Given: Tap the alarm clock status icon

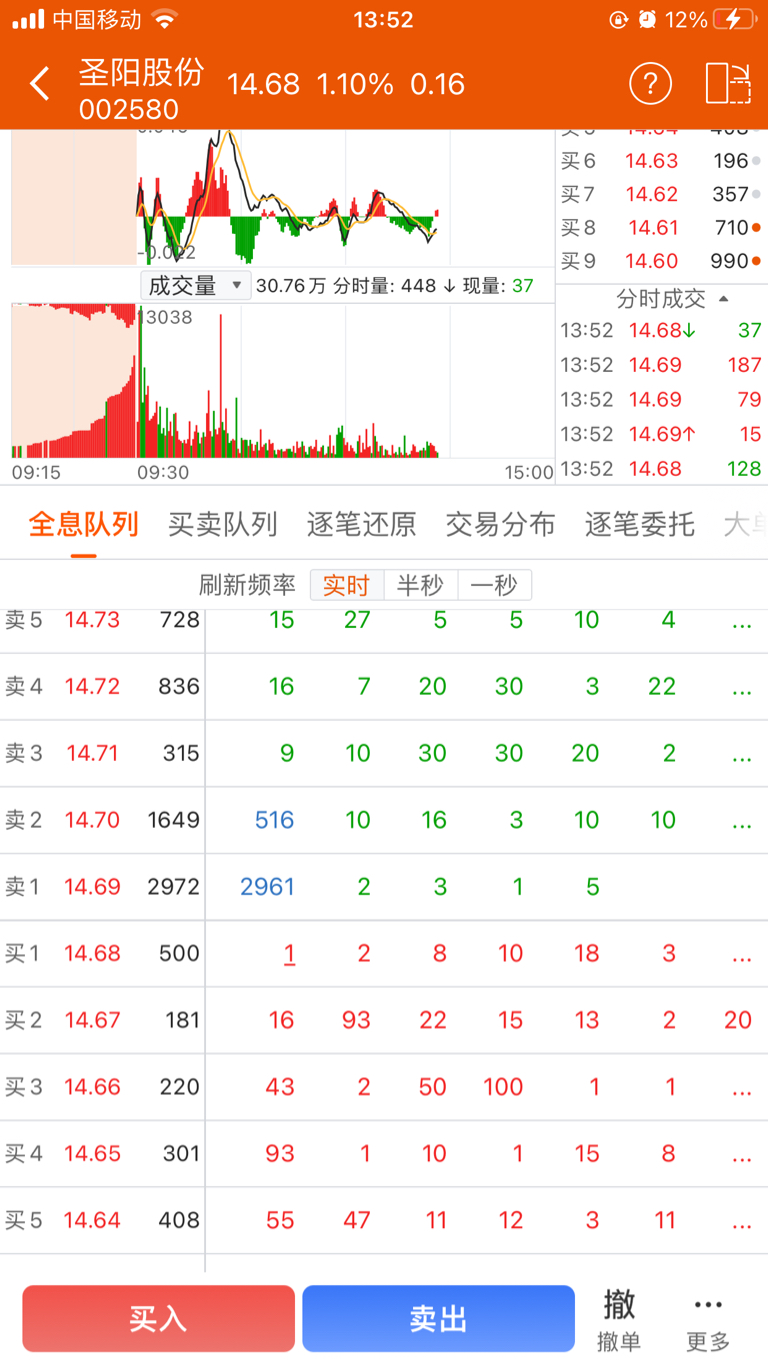Looking at the screenshot, I should [647, 19].
